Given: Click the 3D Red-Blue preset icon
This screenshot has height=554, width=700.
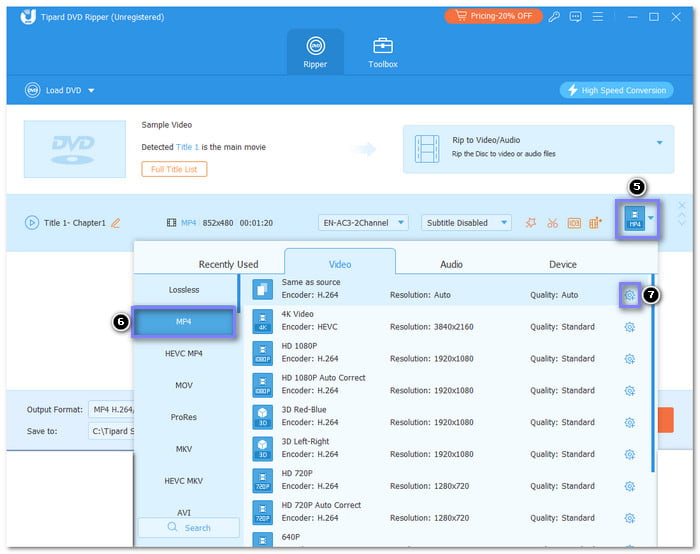Looking at the screenshot, I should click(x=262, y=417).
